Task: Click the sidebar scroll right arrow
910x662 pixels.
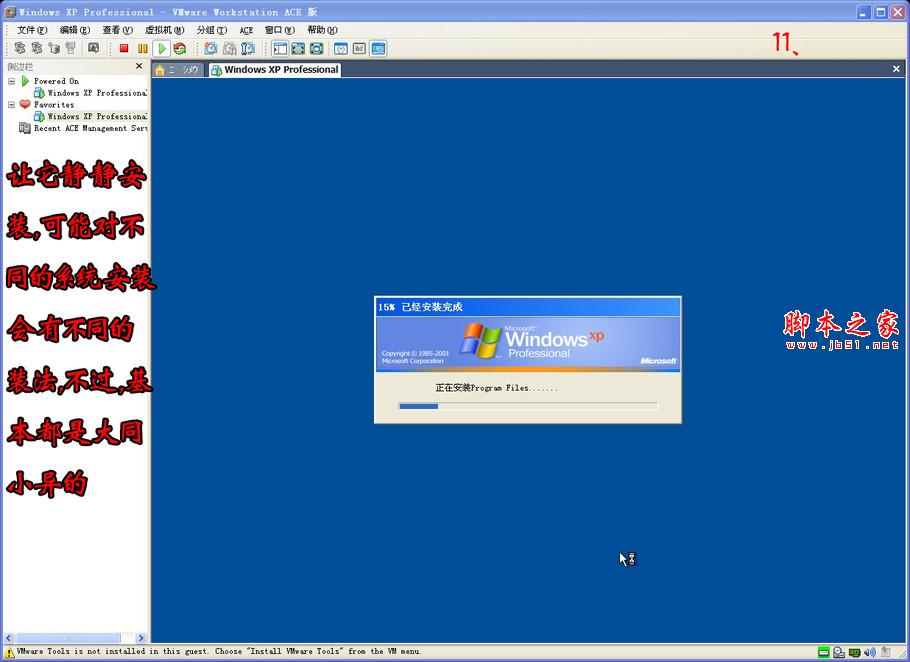Action: [141, 638]
